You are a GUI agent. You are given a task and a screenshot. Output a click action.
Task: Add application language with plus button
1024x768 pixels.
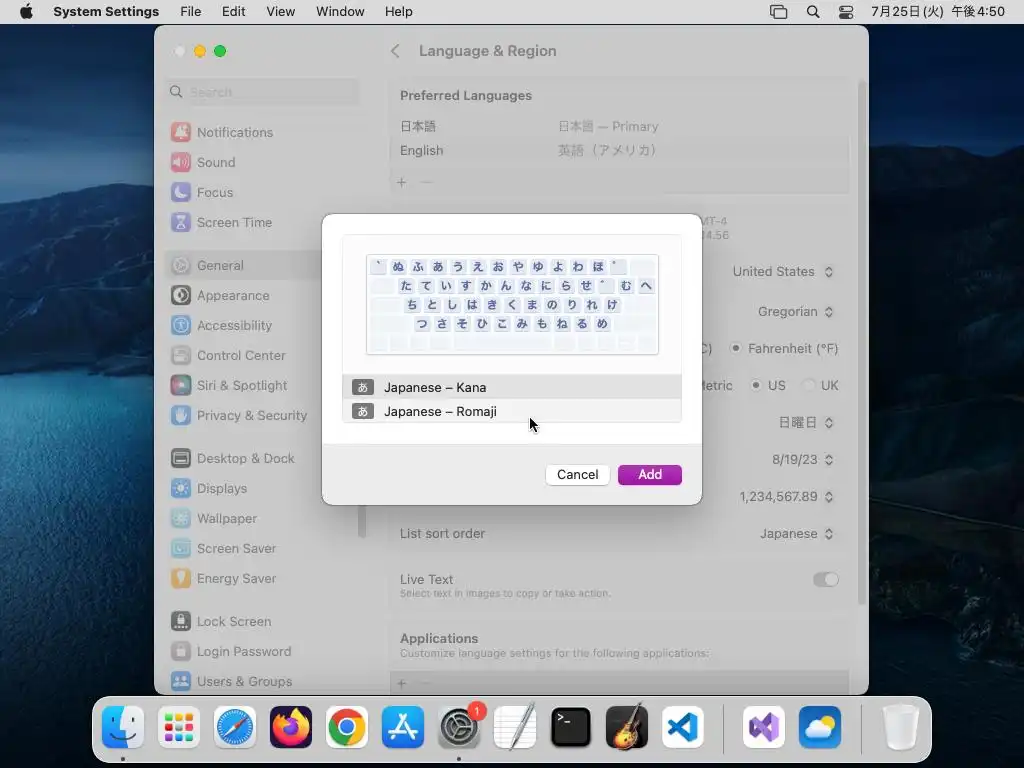click(402, 683)
